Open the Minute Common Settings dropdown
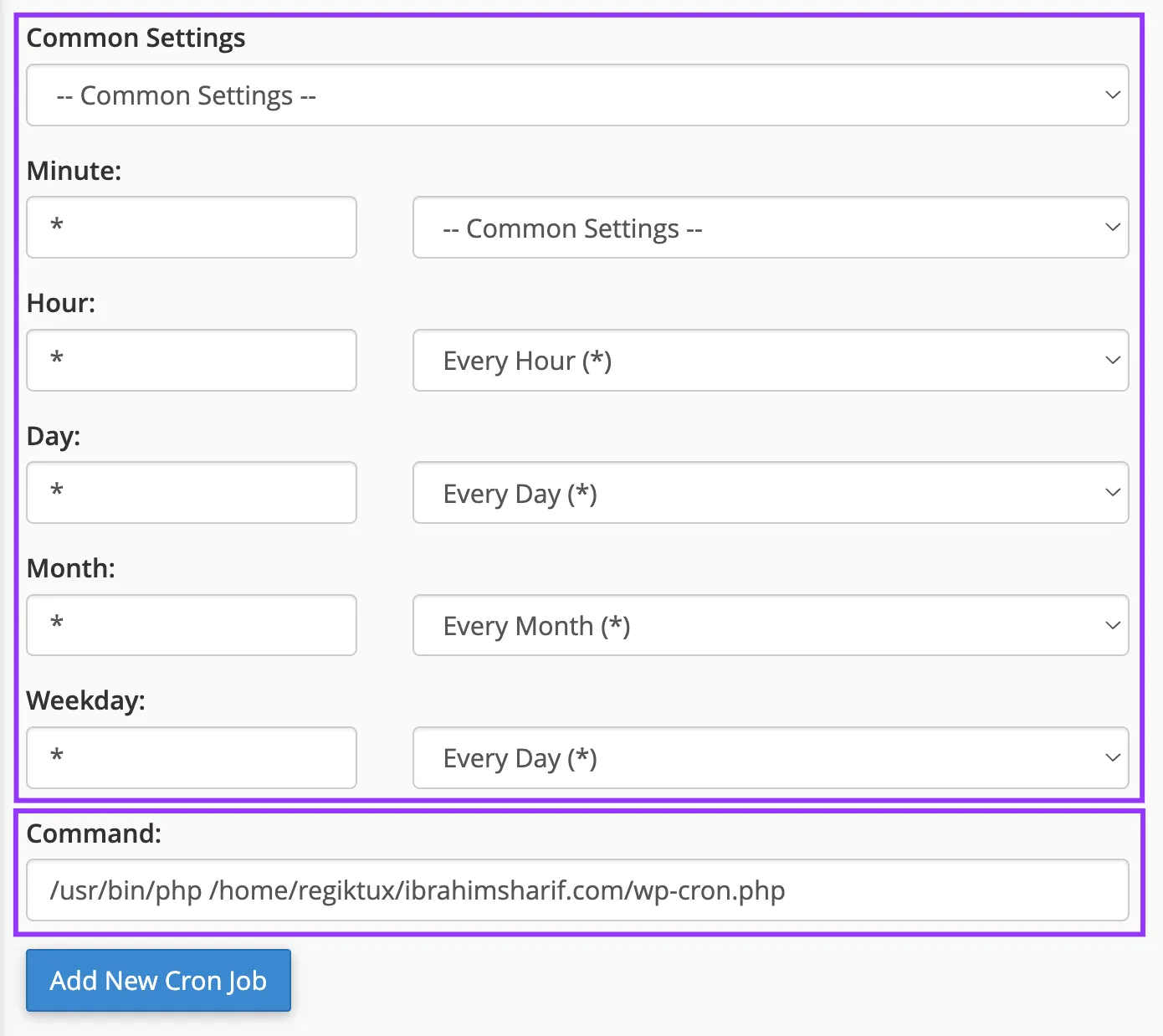 point(771,228)
